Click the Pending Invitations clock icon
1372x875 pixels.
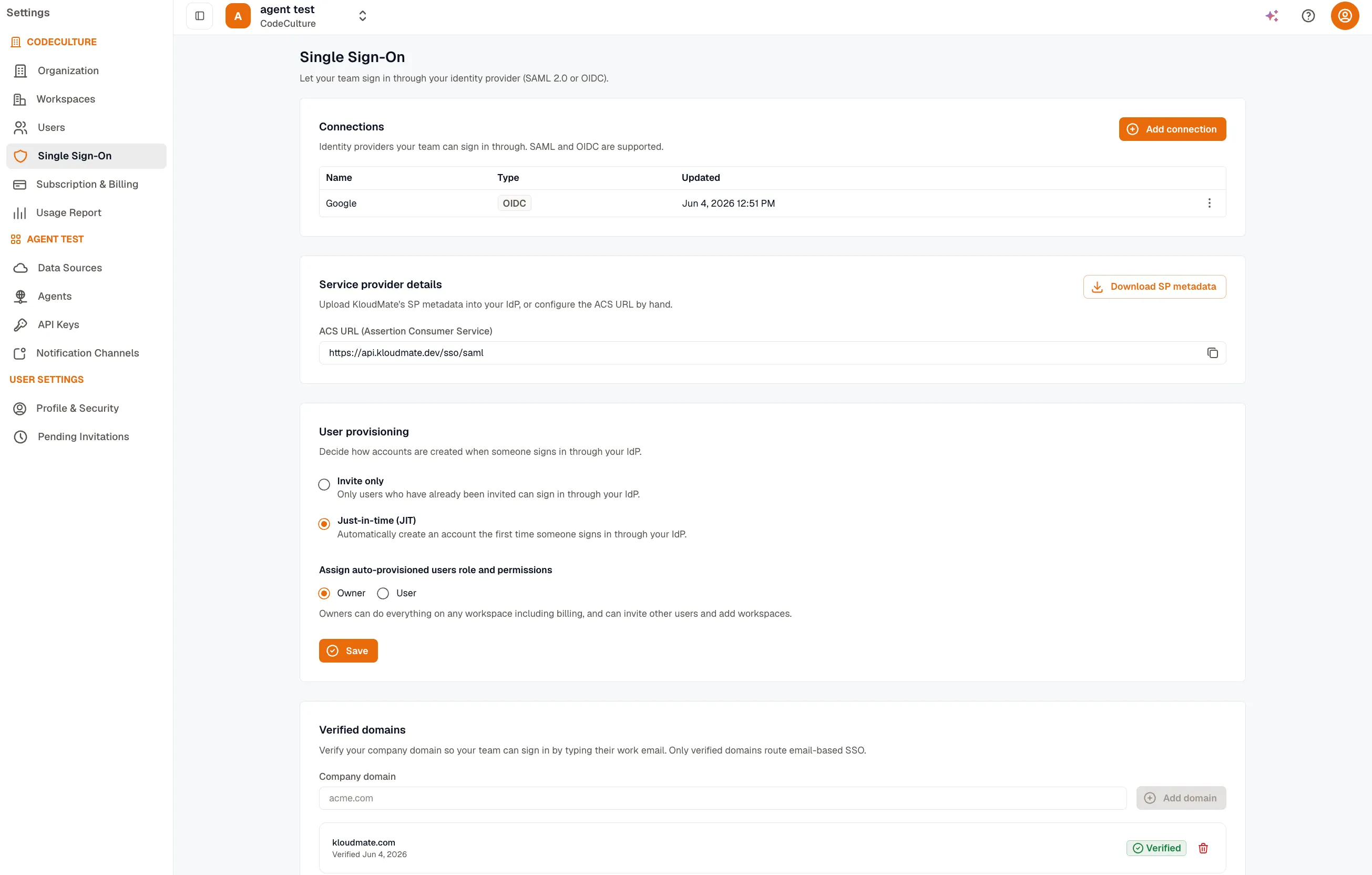(x=21, y=436)
